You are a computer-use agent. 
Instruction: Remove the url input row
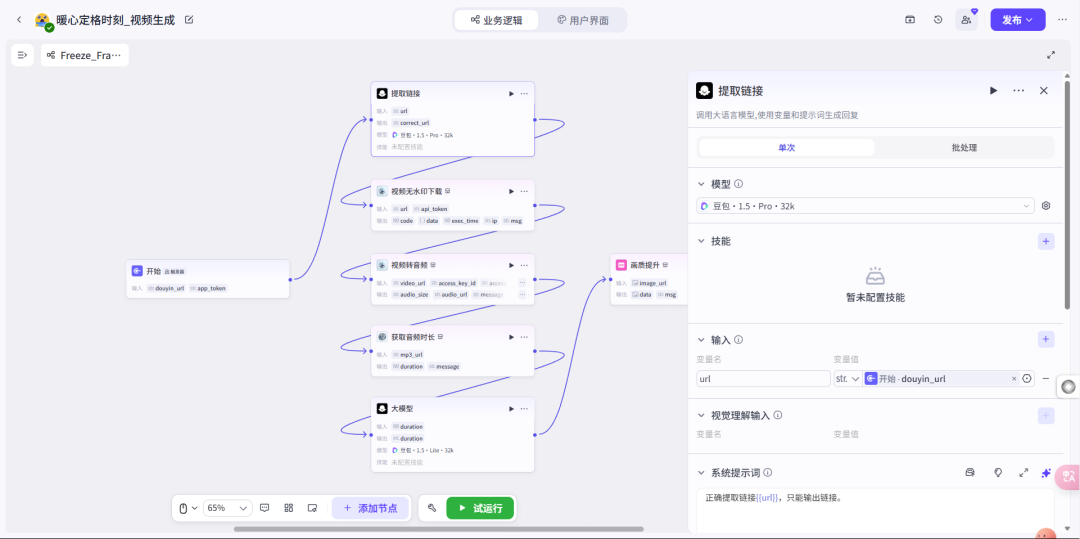pyautogui.click(x=1046, y=379)
